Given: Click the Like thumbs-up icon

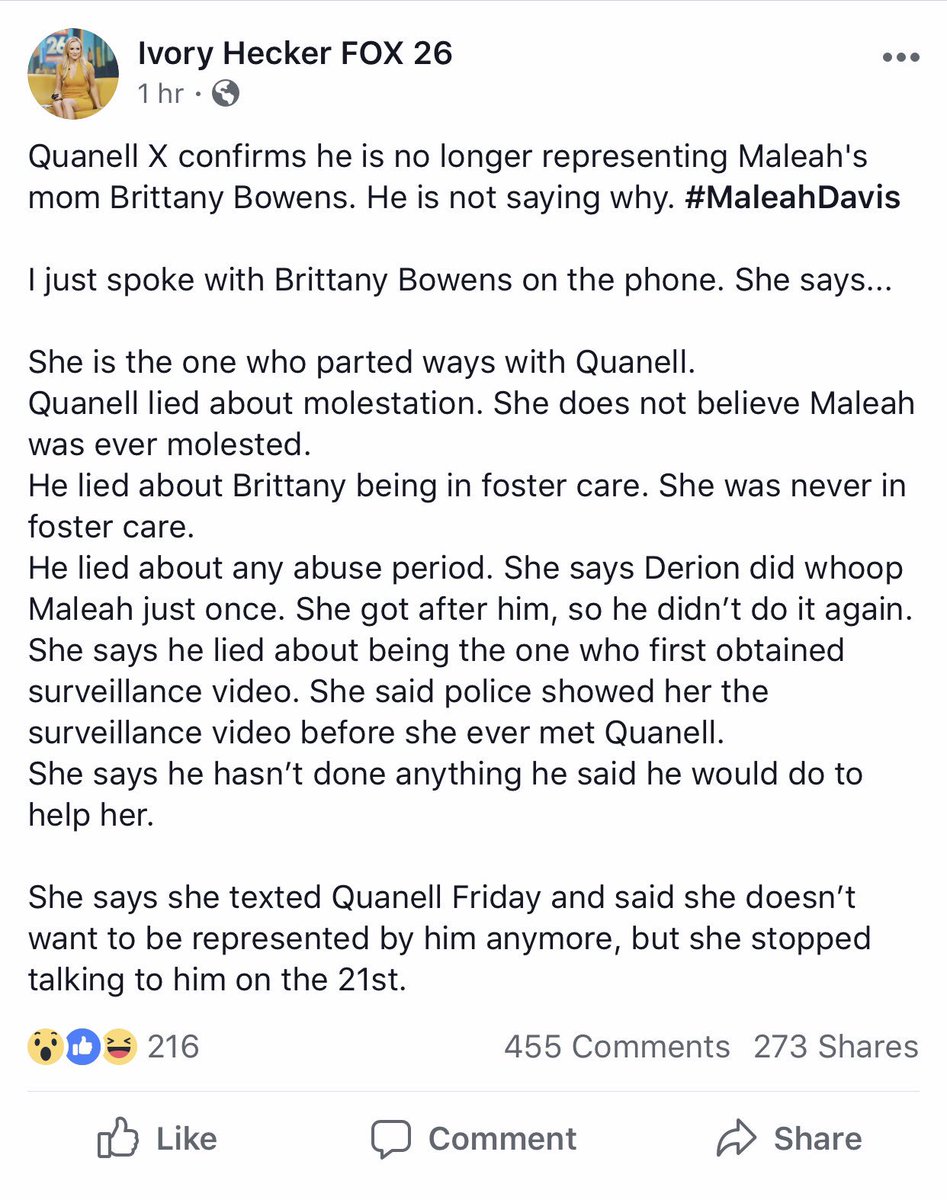Looking at the screenshot, I should (120, 1138).
